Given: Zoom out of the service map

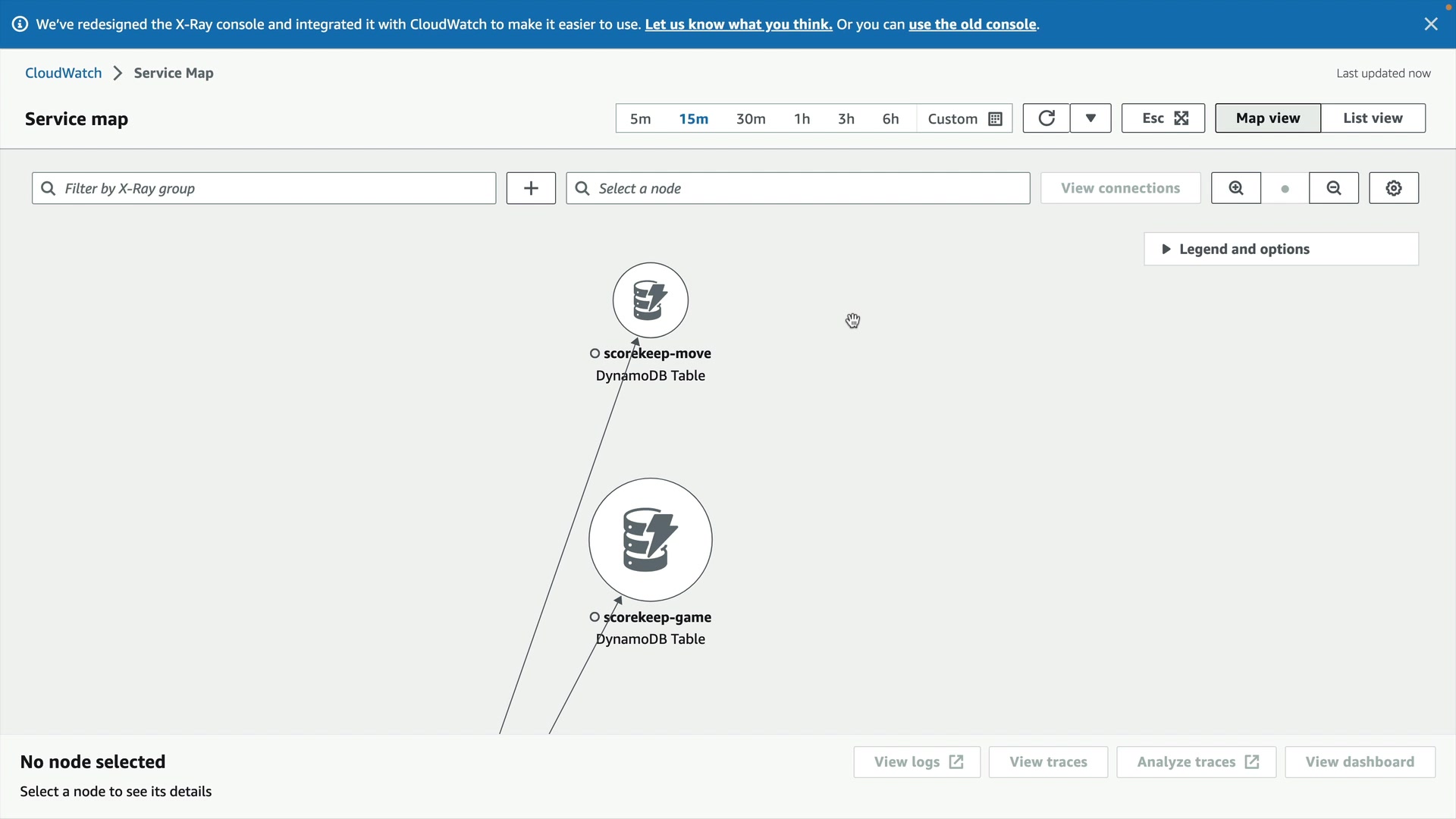Looking at the screenshot, I should (x=1333, y=188).
